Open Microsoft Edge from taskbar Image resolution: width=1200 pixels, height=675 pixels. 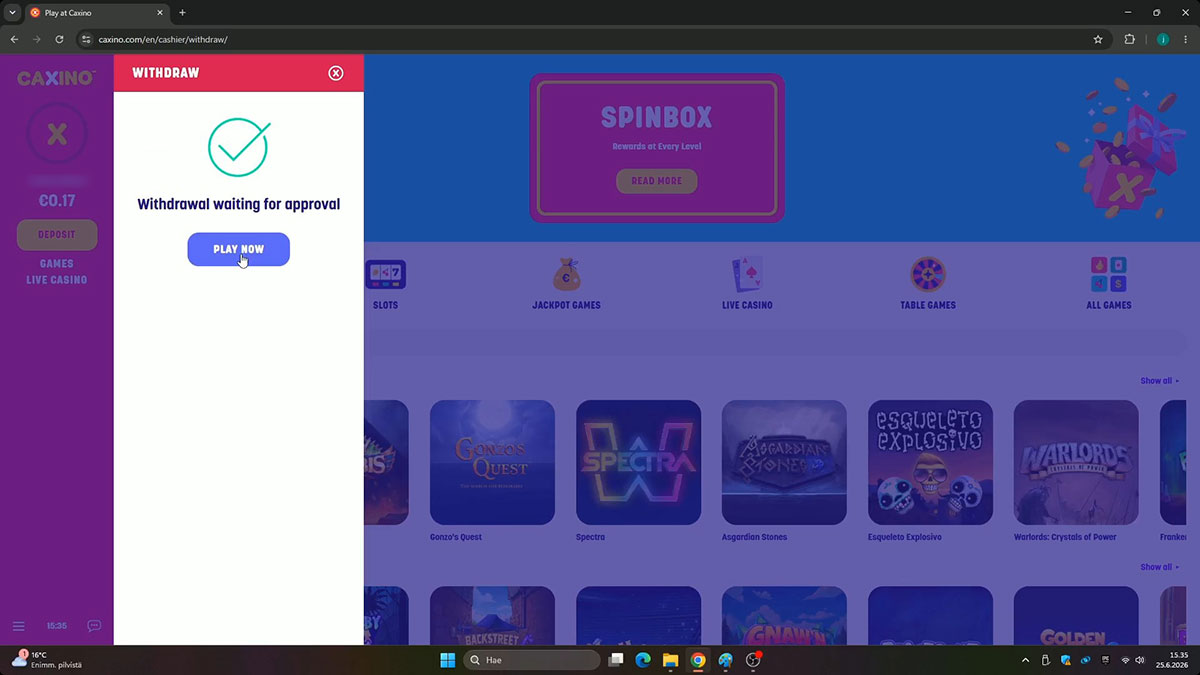643,660
